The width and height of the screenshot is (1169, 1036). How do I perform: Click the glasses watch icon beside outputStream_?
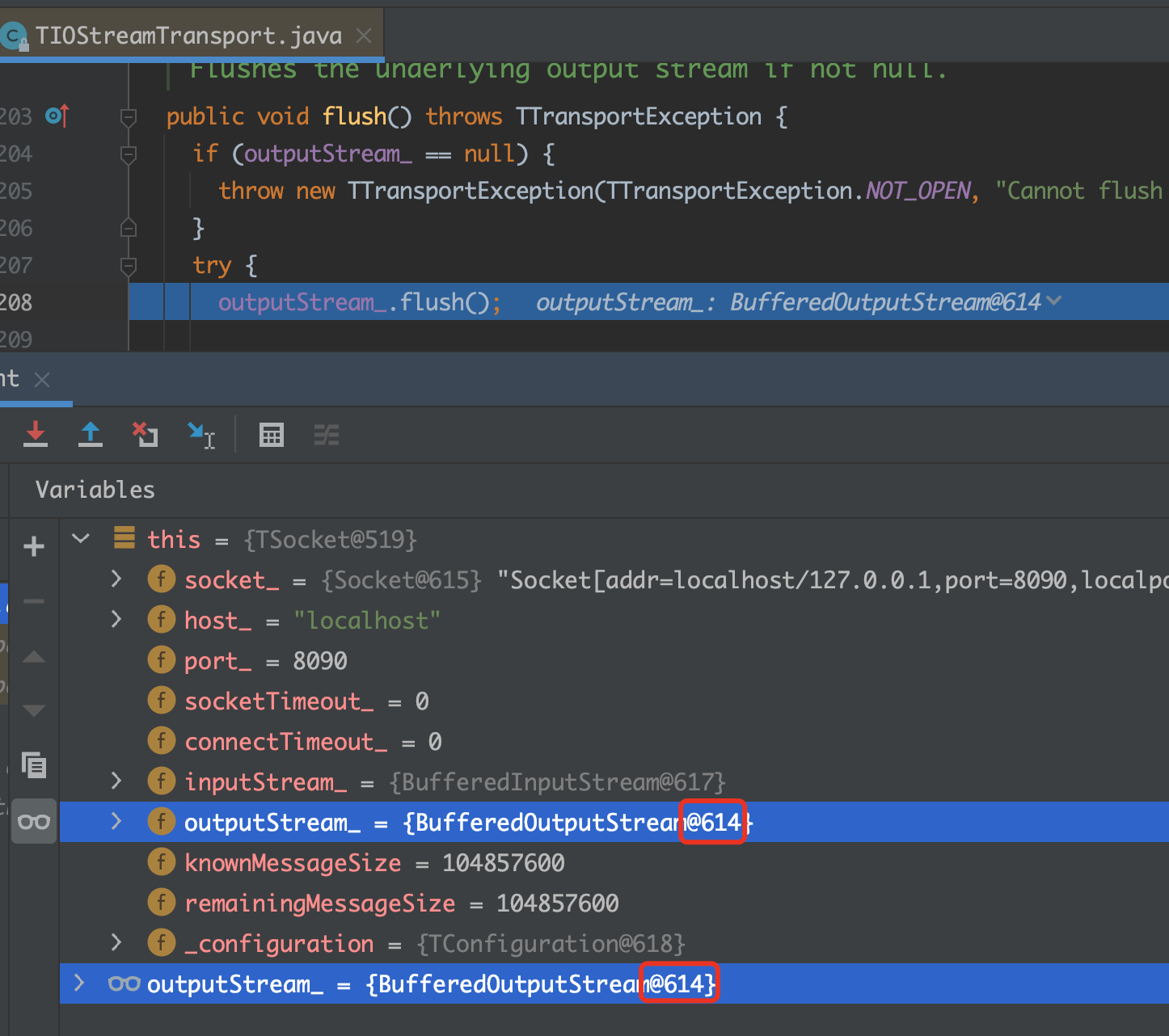click(124, 983)
